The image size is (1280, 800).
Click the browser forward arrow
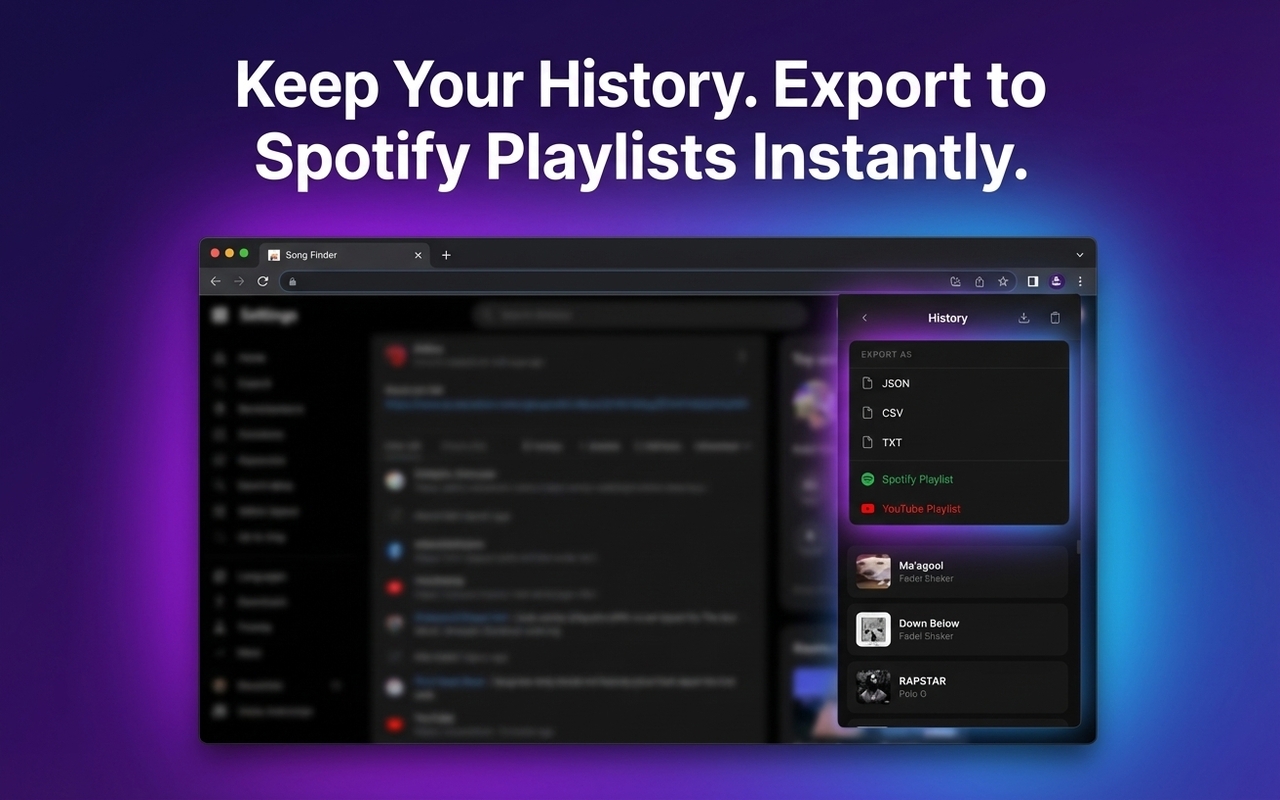click(239, 282)
